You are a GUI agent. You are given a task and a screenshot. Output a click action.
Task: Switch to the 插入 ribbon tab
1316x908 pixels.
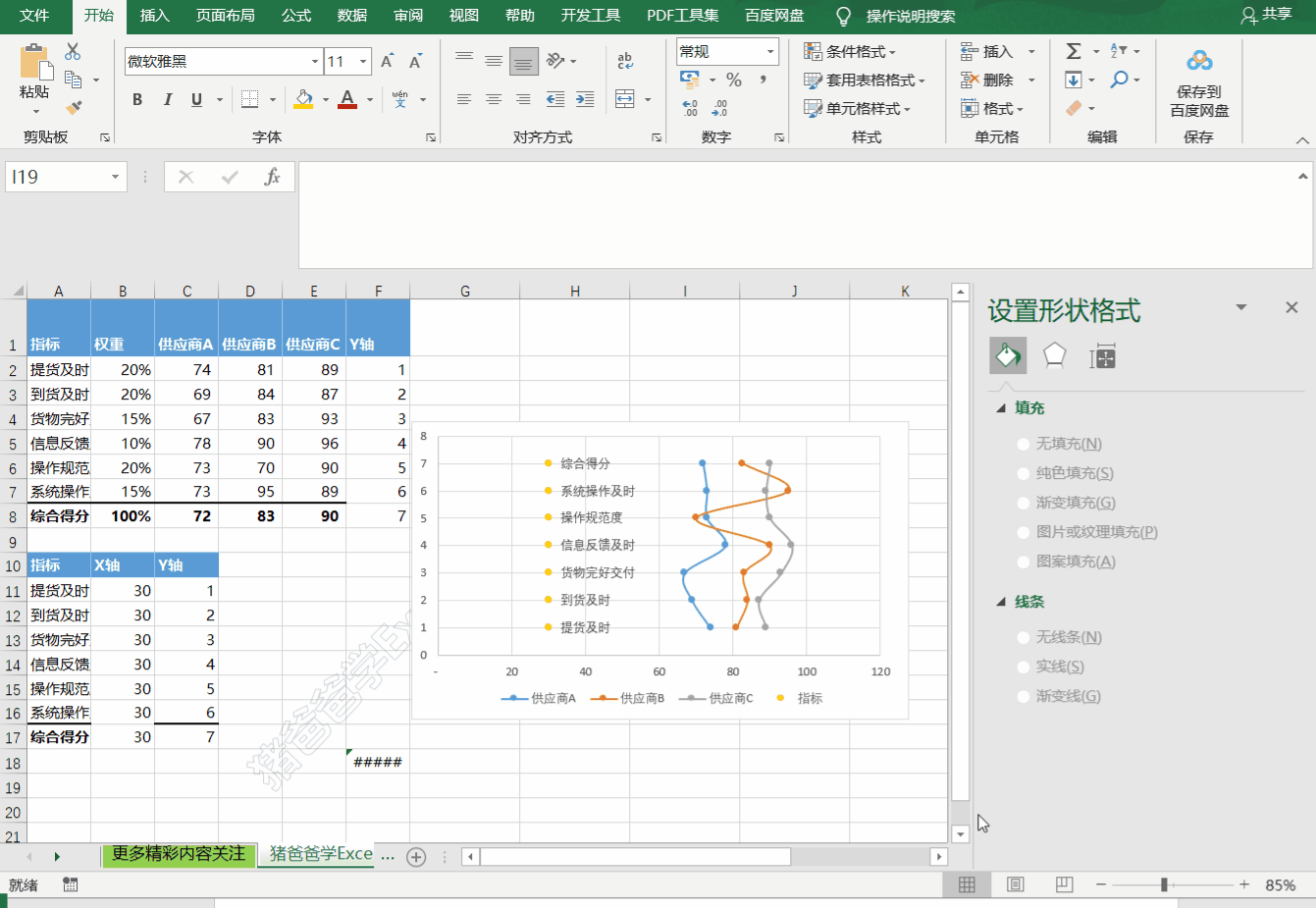click(x=154, y=15)
